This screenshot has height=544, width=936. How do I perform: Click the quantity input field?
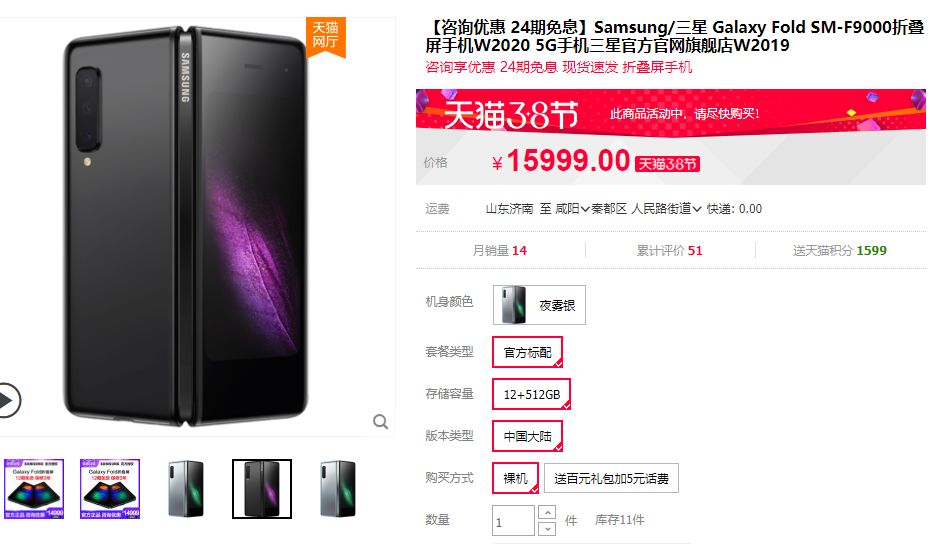pyautogui.click(x=513, y=521)
